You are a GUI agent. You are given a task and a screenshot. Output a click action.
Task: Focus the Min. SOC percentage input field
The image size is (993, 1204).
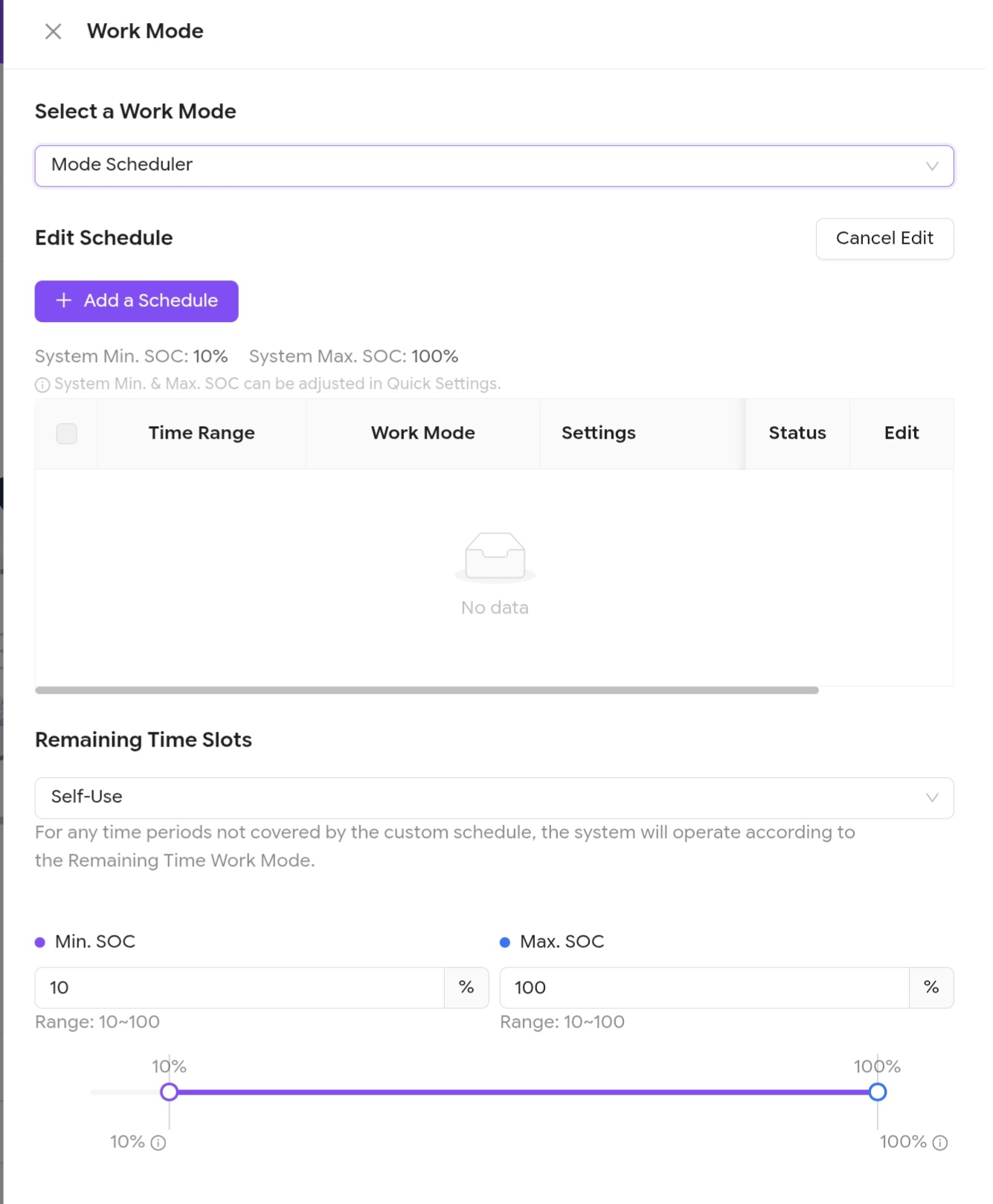(240, 988)
